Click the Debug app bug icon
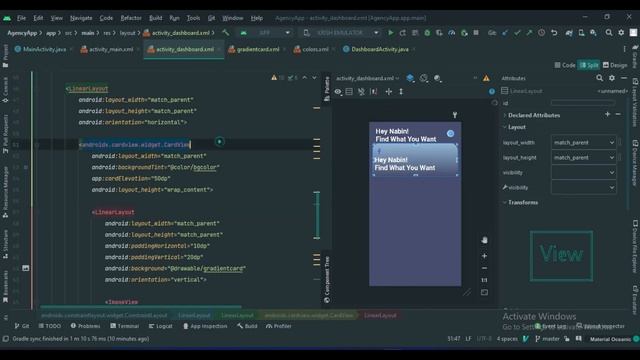Image resolution: width=640 pixels, height=360 pixels. (x=427, y=33)
